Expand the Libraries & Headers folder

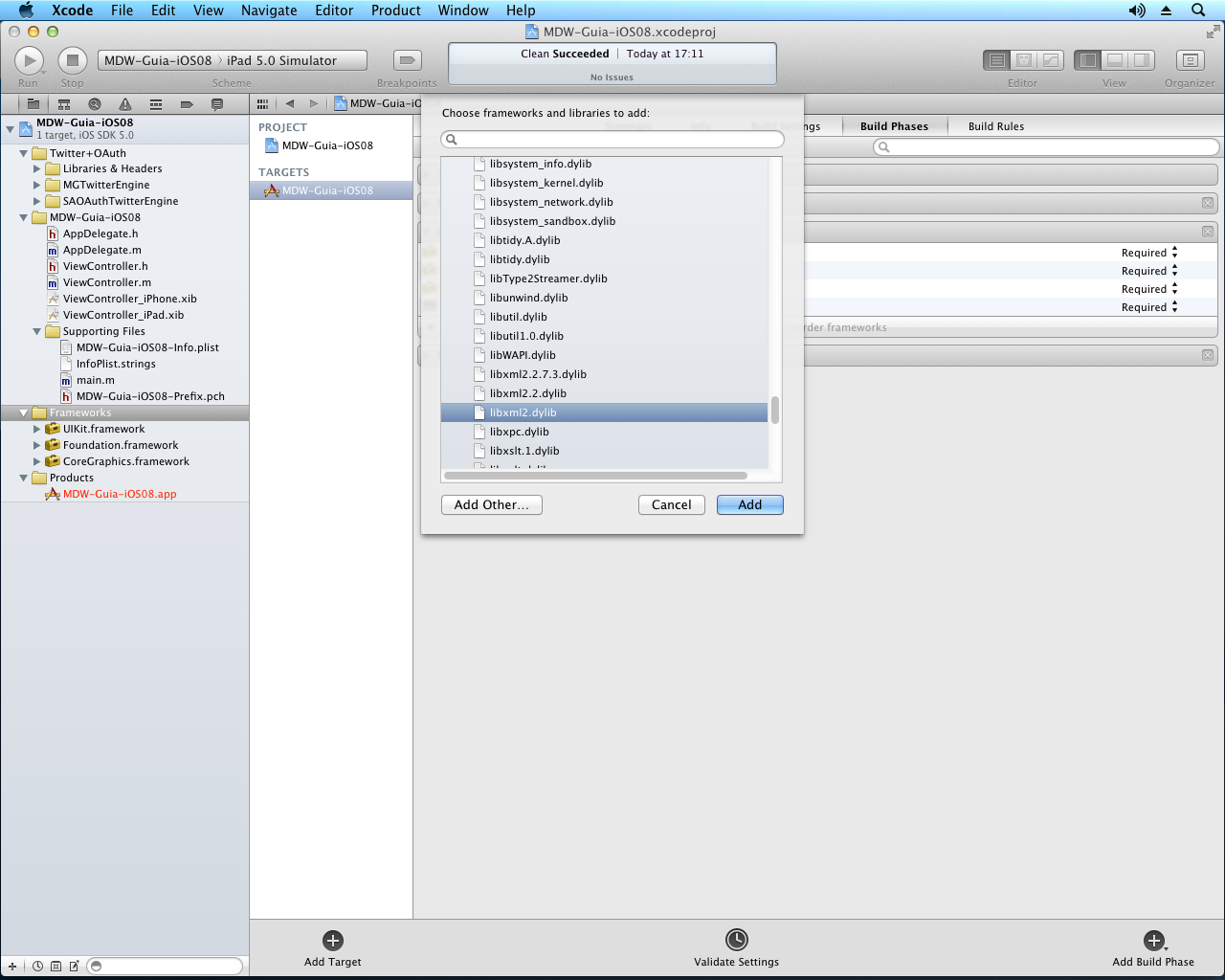37,168
